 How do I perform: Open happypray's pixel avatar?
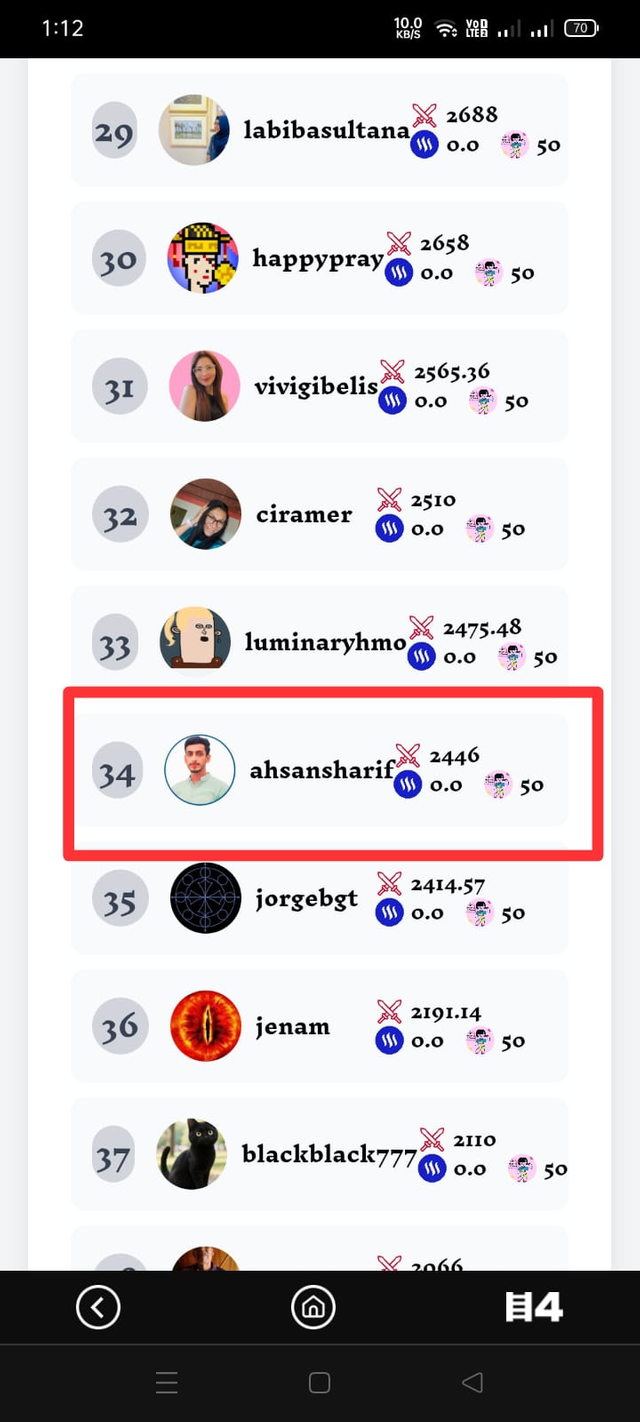[203, 258]
